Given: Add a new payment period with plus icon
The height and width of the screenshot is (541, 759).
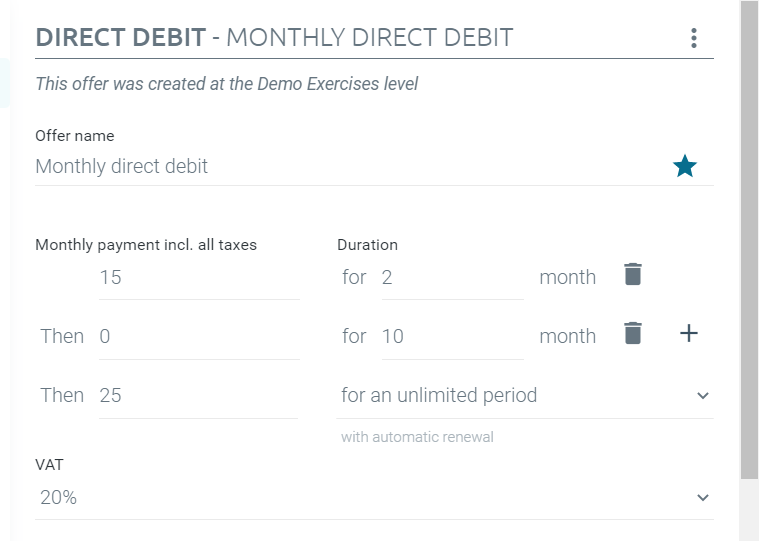Looking at the screenshot, I should tap(688, 333).
